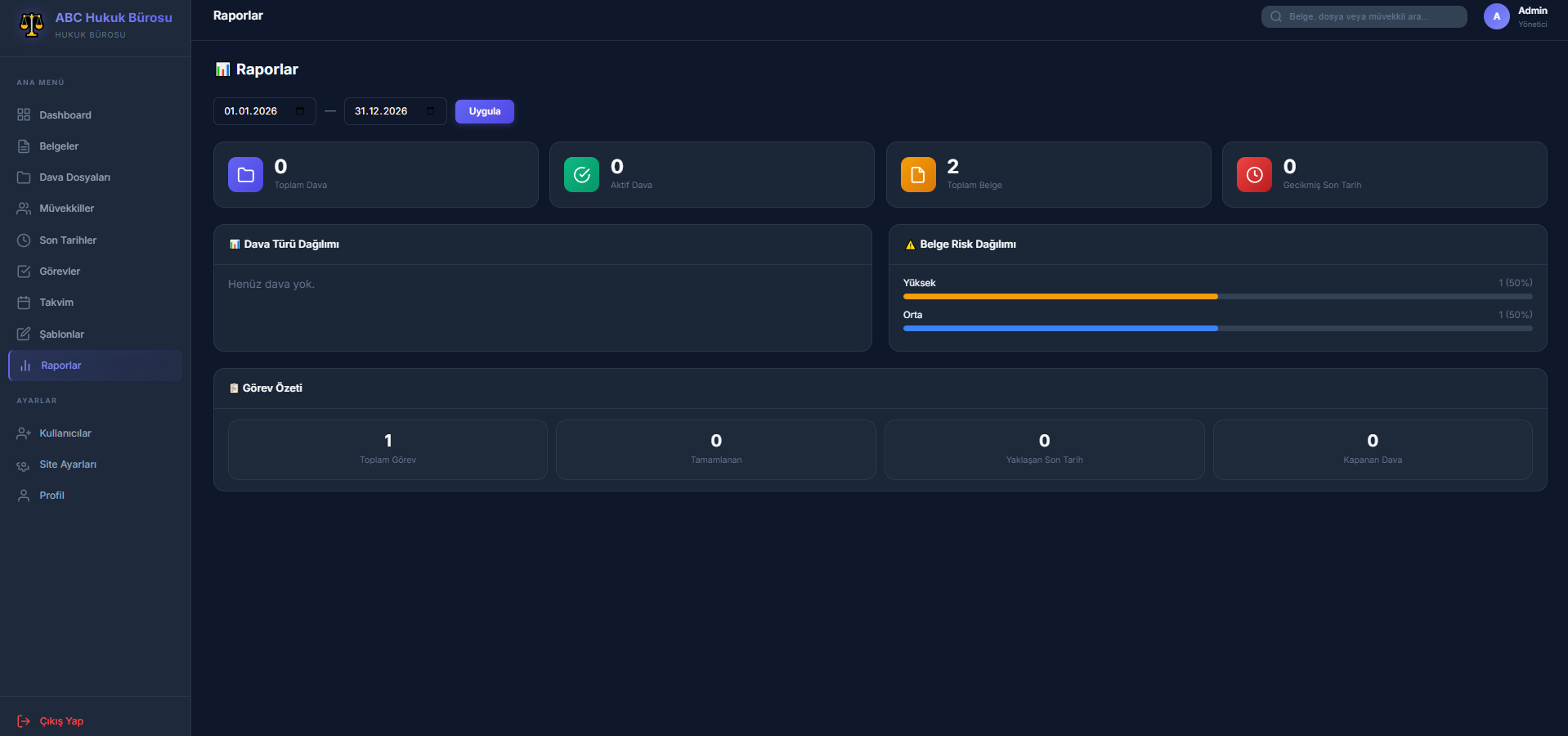Click the Admin avatar circle

click(x=1497, y=16)
